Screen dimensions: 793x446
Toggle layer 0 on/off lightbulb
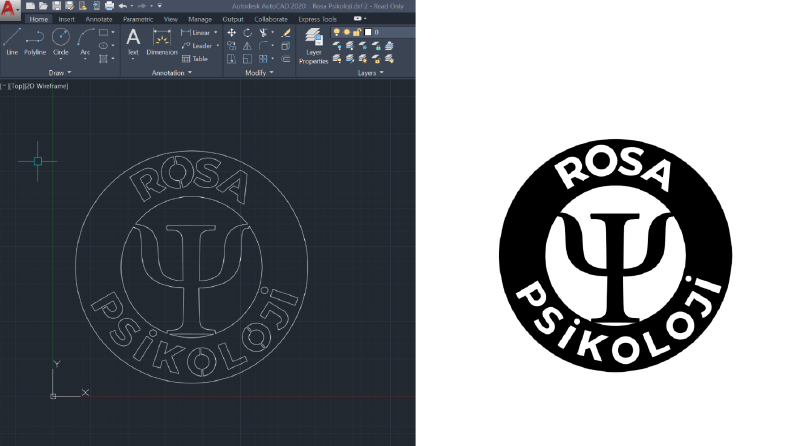tap(336, 32)
